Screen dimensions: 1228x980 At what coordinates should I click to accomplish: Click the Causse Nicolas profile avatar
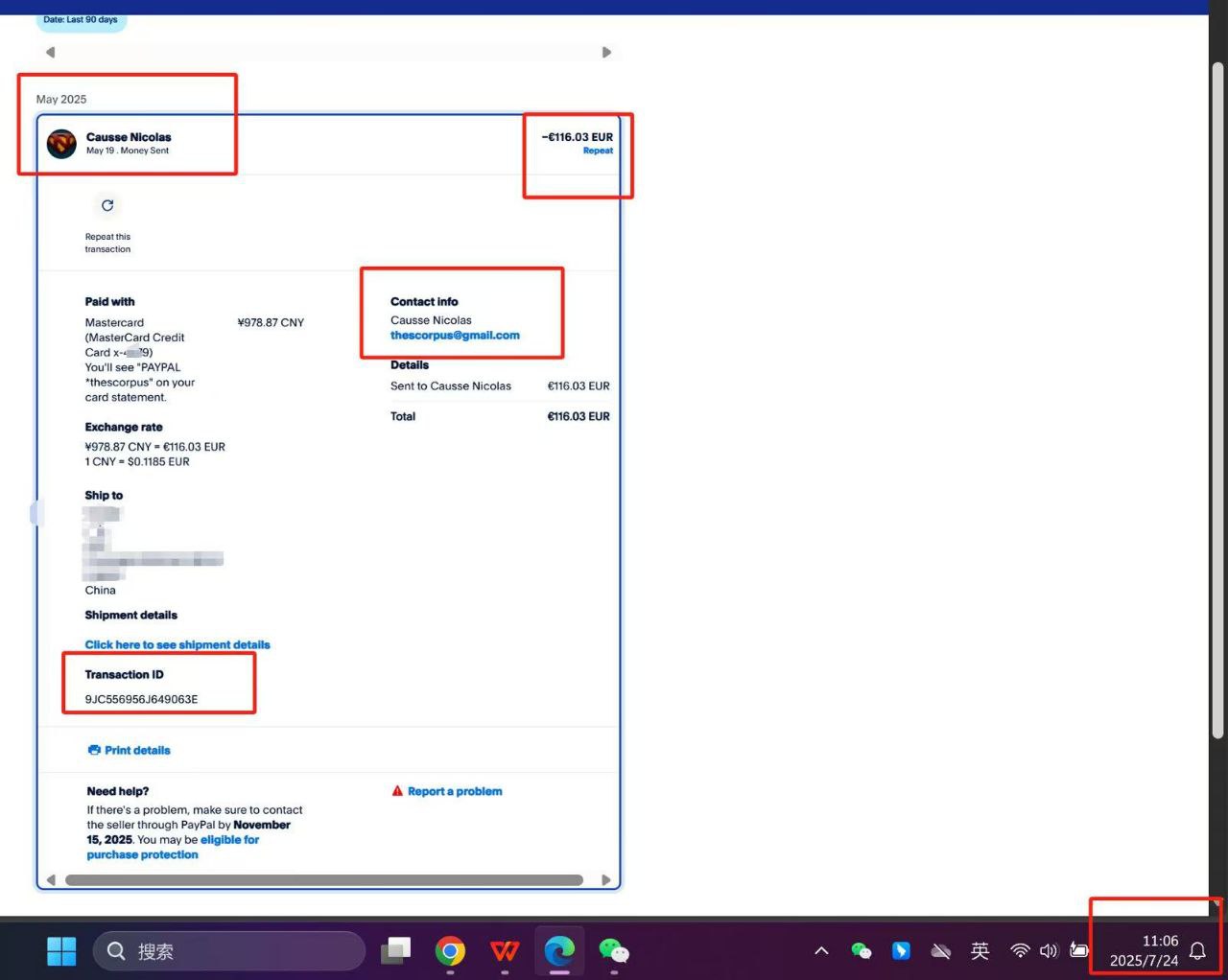61,144
